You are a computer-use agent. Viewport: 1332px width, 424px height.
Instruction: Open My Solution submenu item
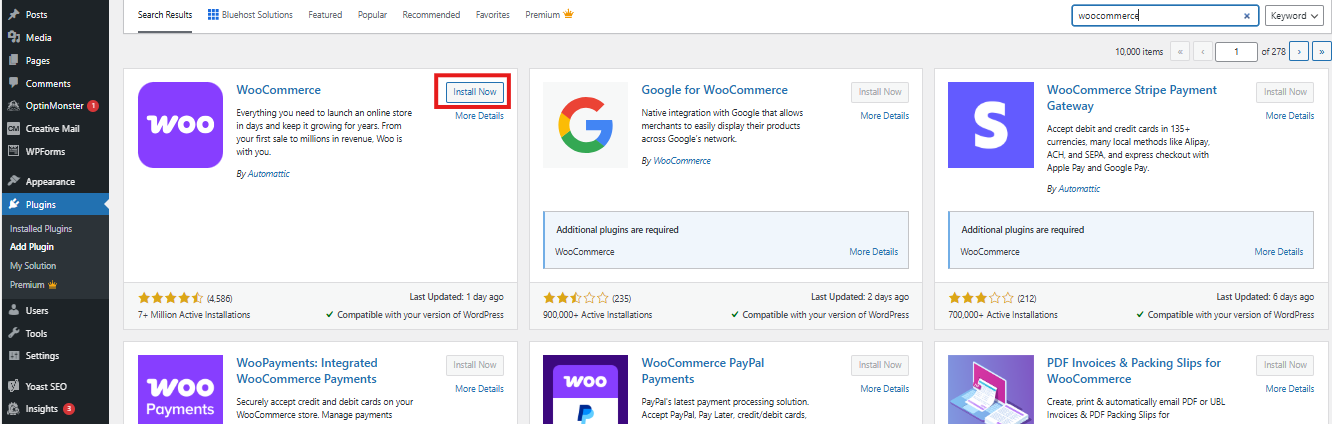coord(33,265)
